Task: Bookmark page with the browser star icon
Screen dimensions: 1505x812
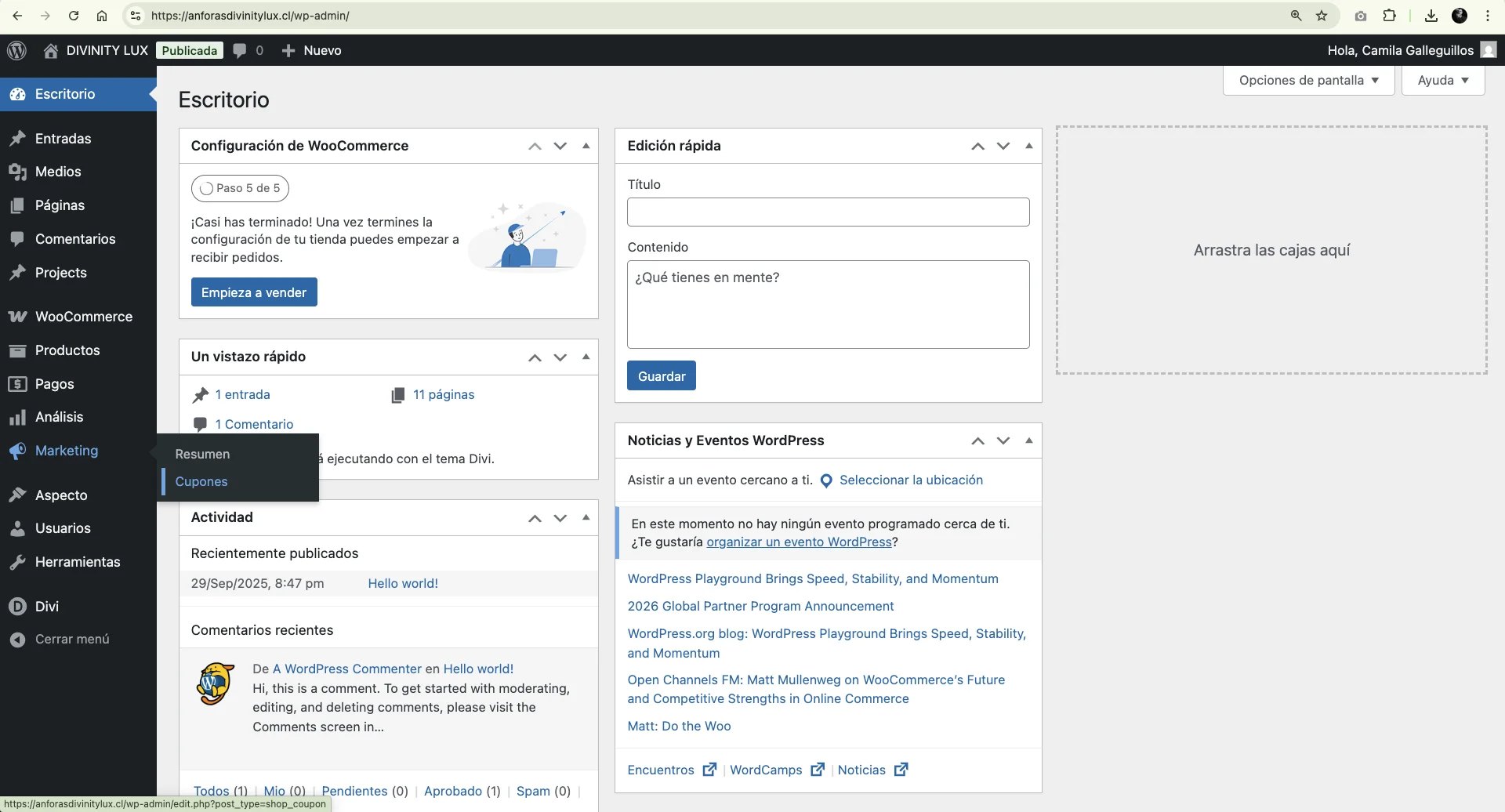Action: coord(1322,16)
